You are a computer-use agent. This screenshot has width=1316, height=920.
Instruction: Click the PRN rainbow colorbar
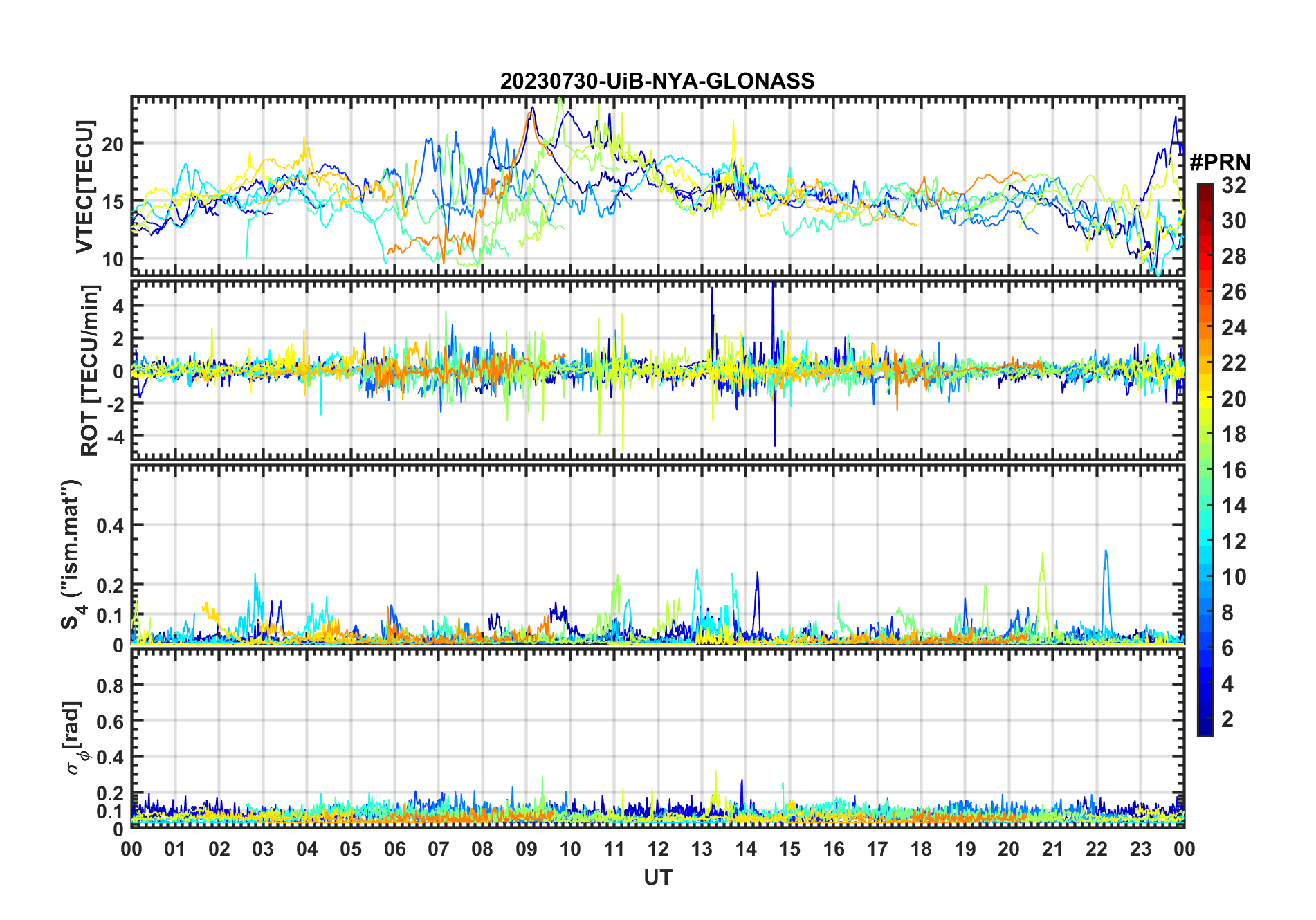tap(1205, 459)
